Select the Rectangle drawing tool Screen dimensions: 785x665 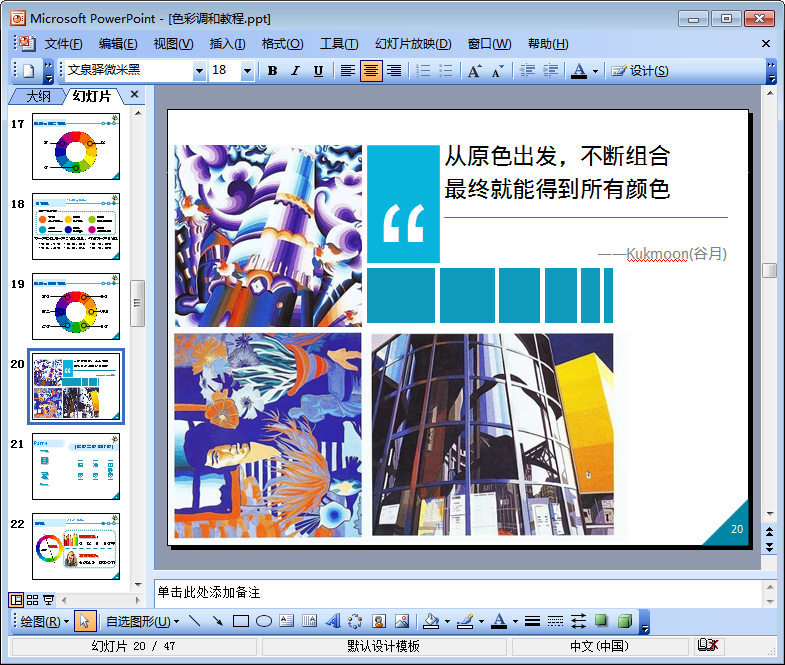pyautogui.click(x=241, y=621)
